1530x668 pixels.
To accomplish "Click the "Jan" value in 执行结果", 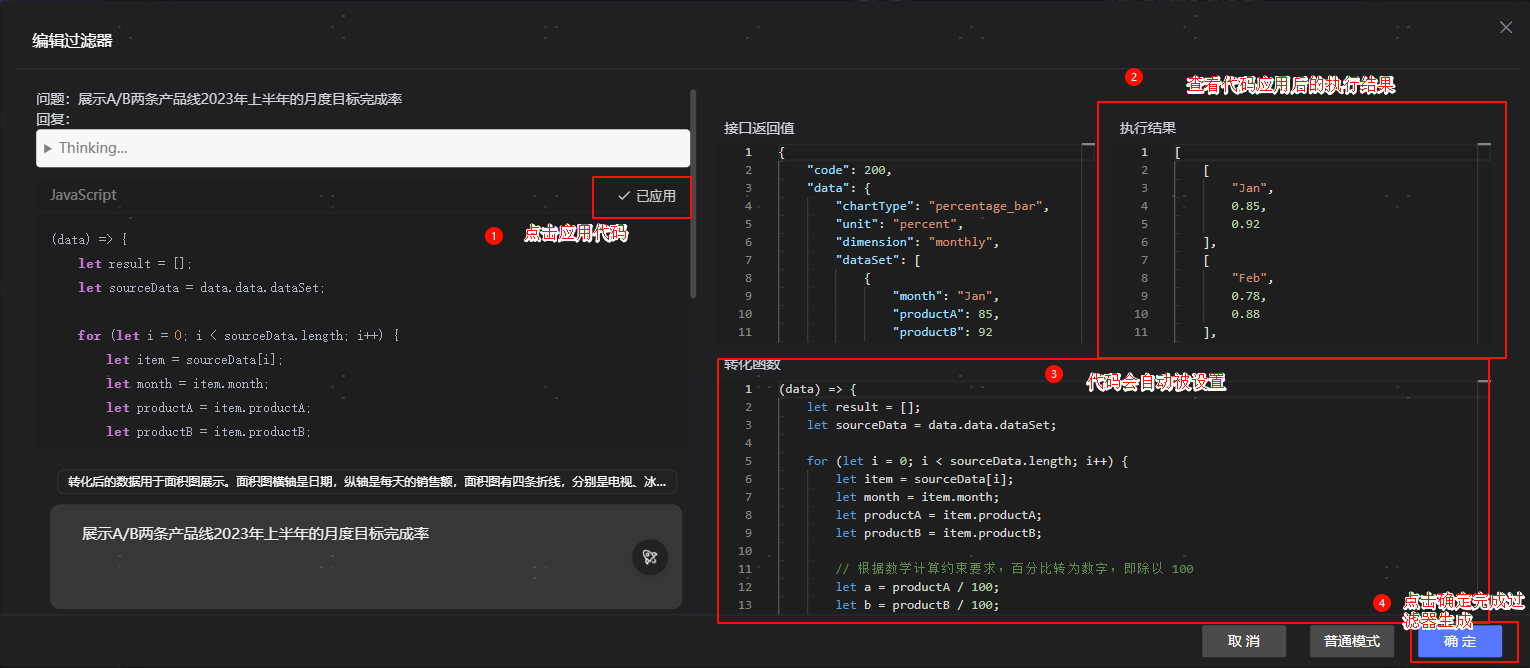I will point(1252,188).
